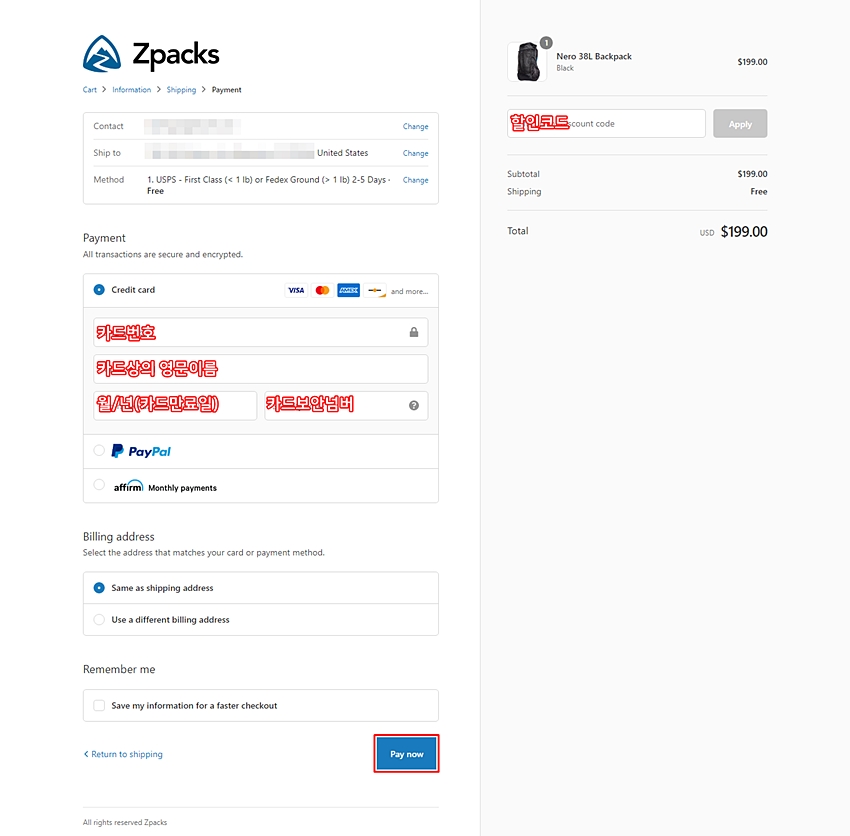This screenshot has height=836, width=850.
Task: Click the Mastercard icon
Action: pyautogui.click(x=323, y=291)
